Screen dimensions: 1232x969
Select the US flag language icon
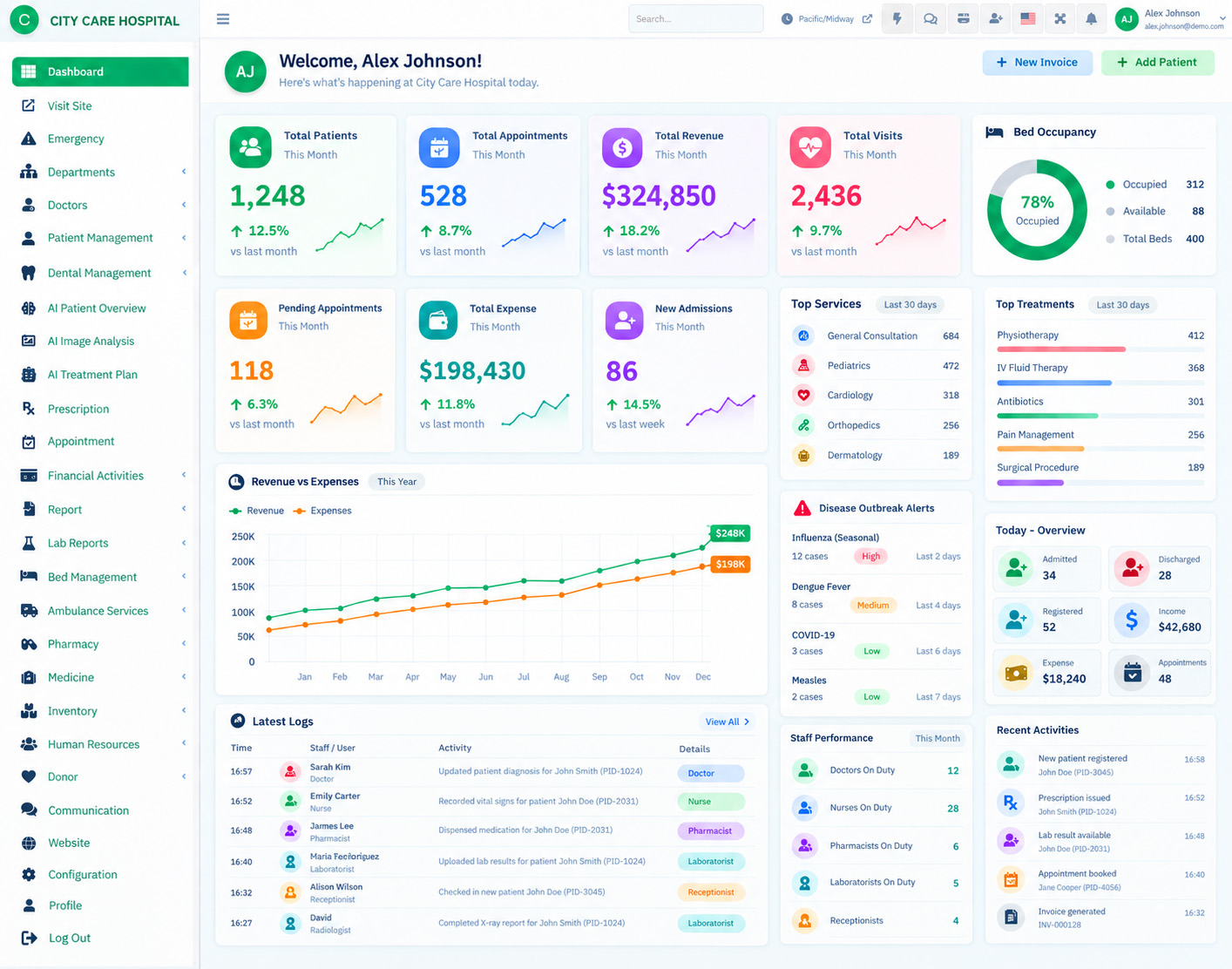[x=1028, y=18]
